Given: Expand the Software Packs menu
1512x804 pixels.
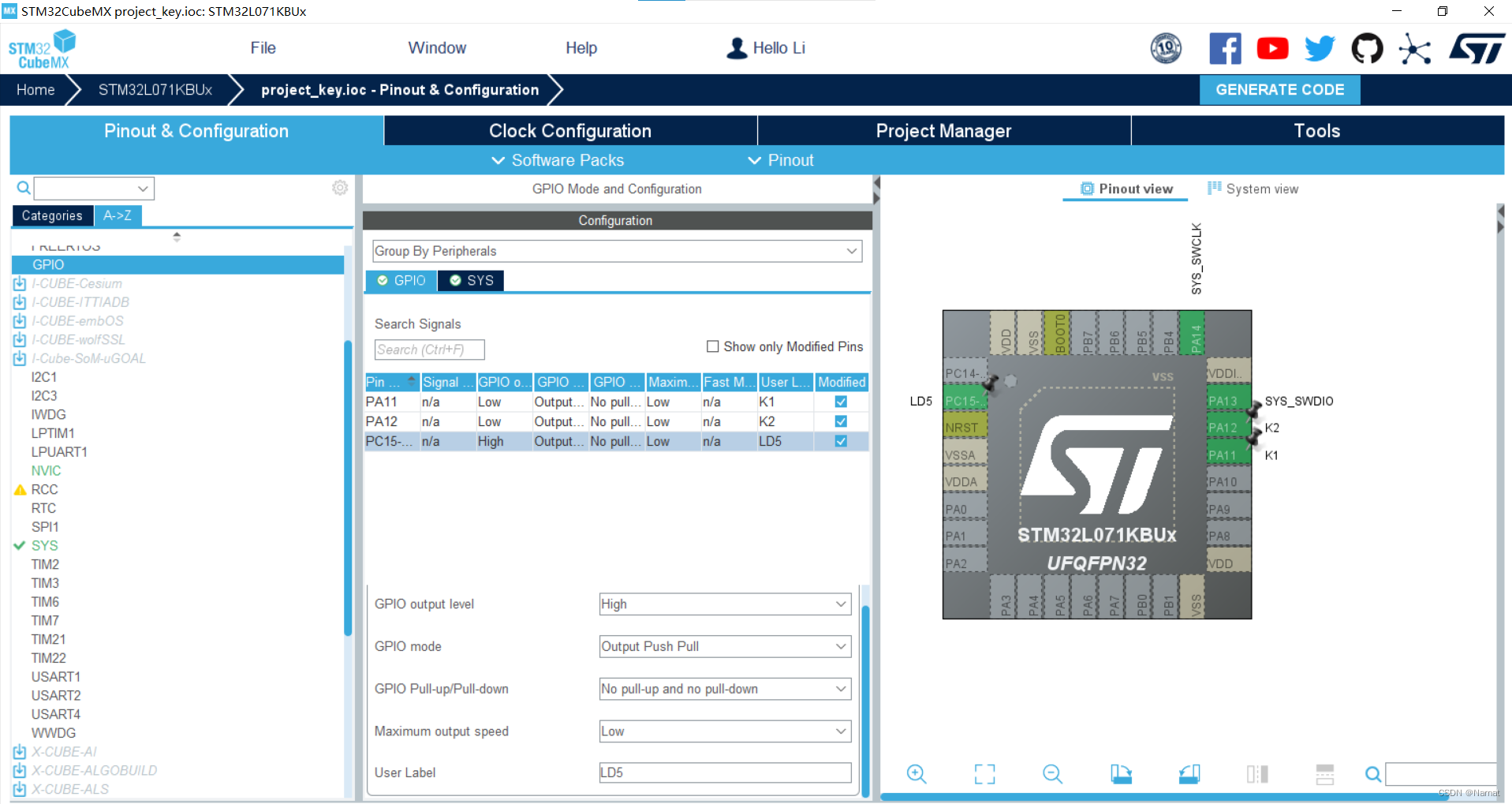Looking at the screenshot, I should pos(558,160).
